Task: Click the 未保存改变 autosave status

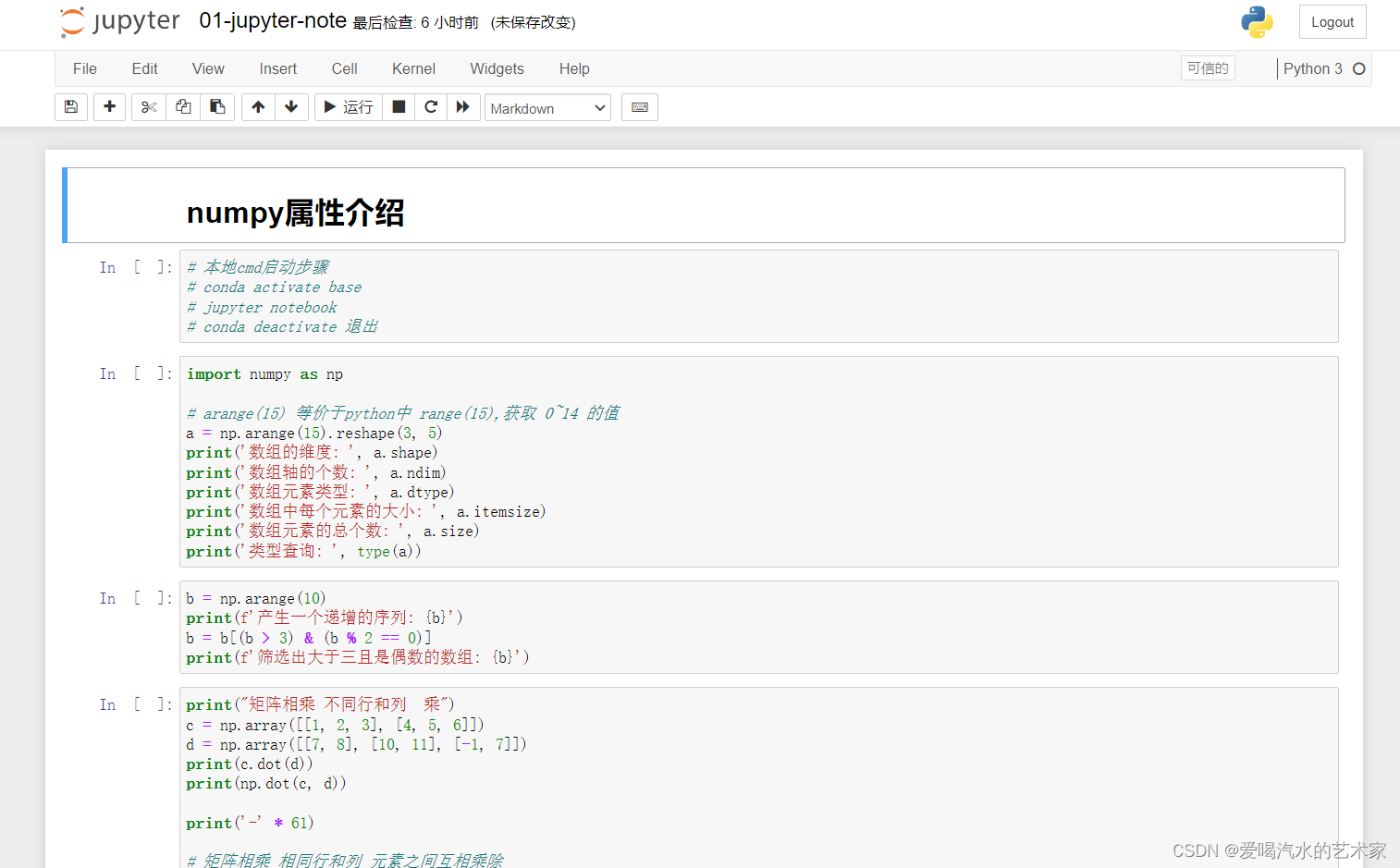Action: (534, 22)
